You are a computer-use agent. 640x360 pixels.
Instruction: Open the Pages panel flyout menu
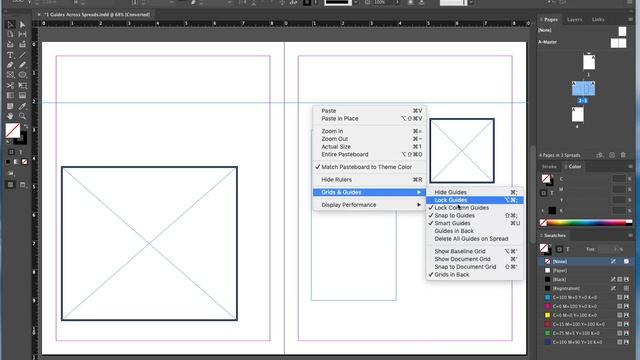tap(630, 19)
